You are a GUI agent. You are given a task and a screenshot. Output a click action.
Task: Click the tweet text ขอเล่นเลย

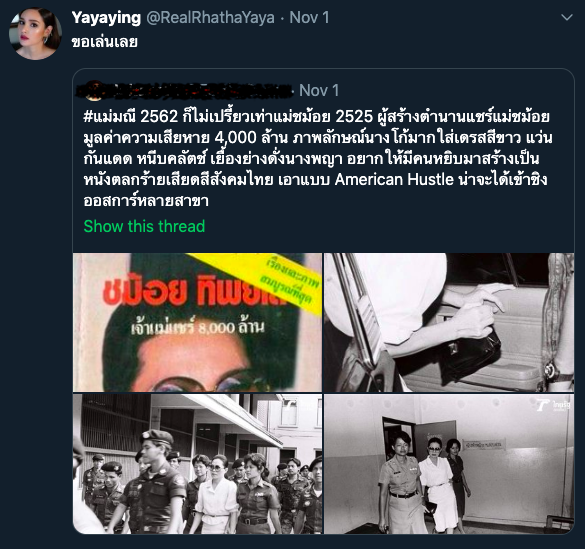pos(104,42)
